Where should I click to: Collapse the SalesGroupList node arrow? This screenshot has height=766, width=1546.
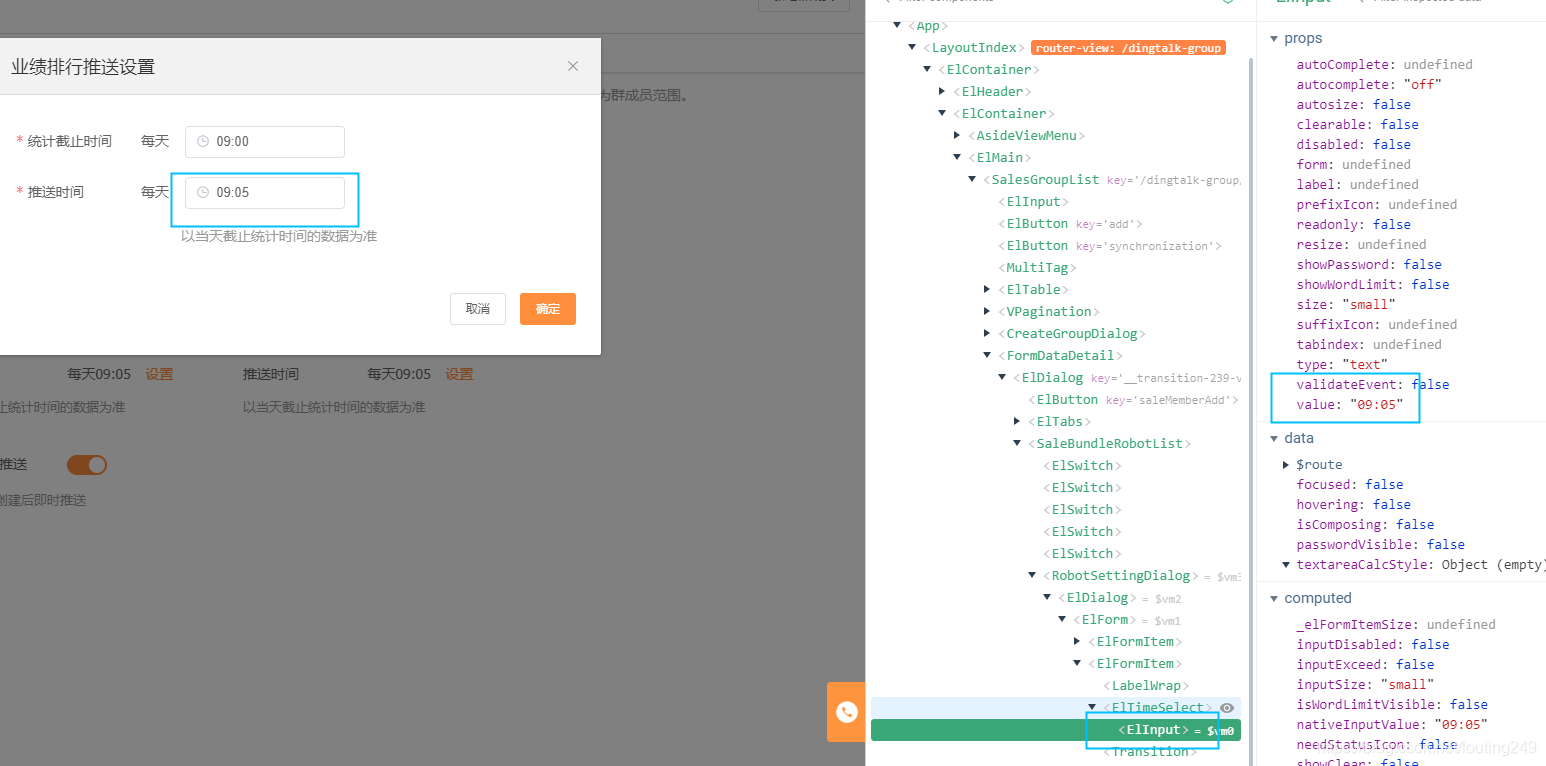click(x=972, y=180)
